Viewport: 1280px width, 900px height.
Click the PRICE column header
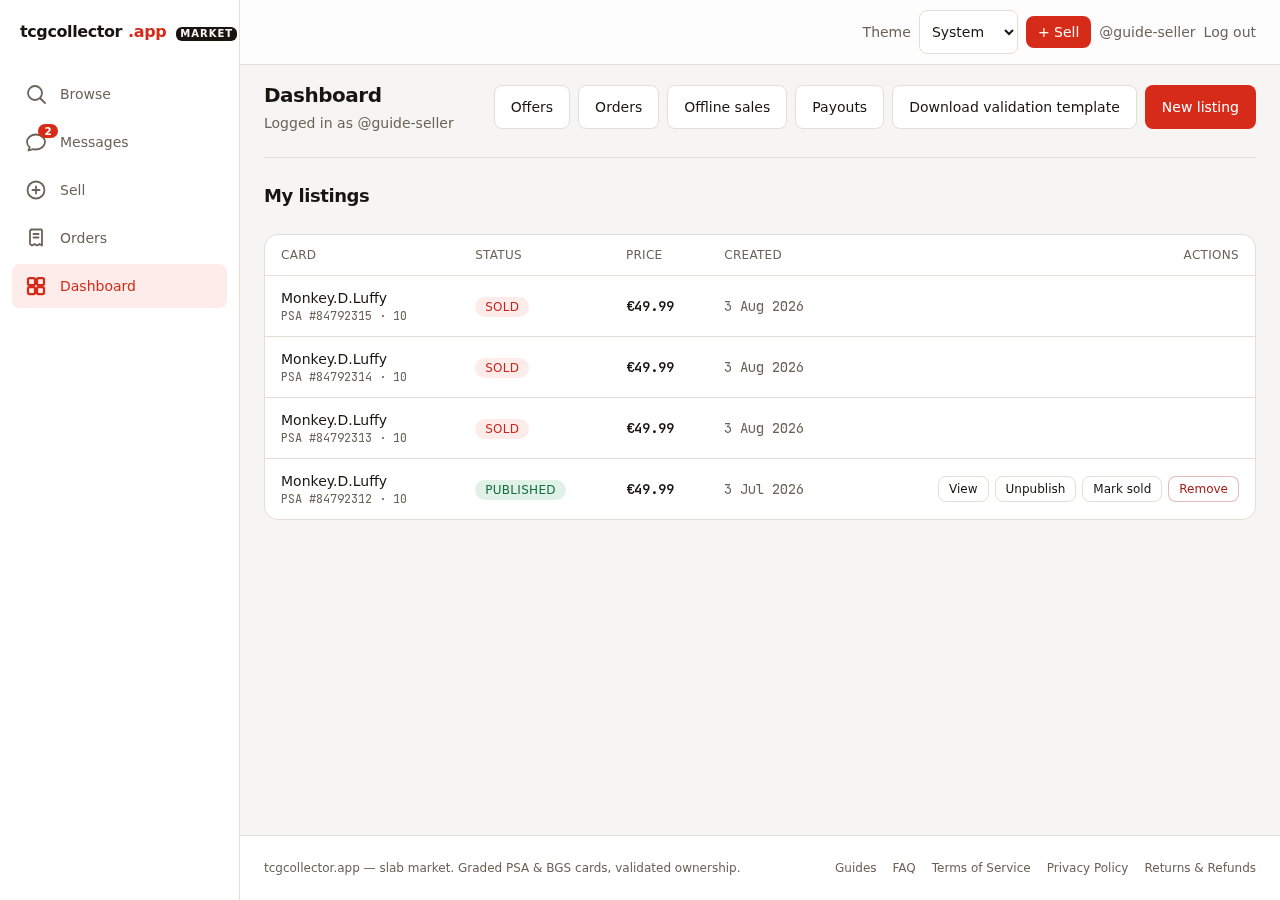tap(644, 255)
